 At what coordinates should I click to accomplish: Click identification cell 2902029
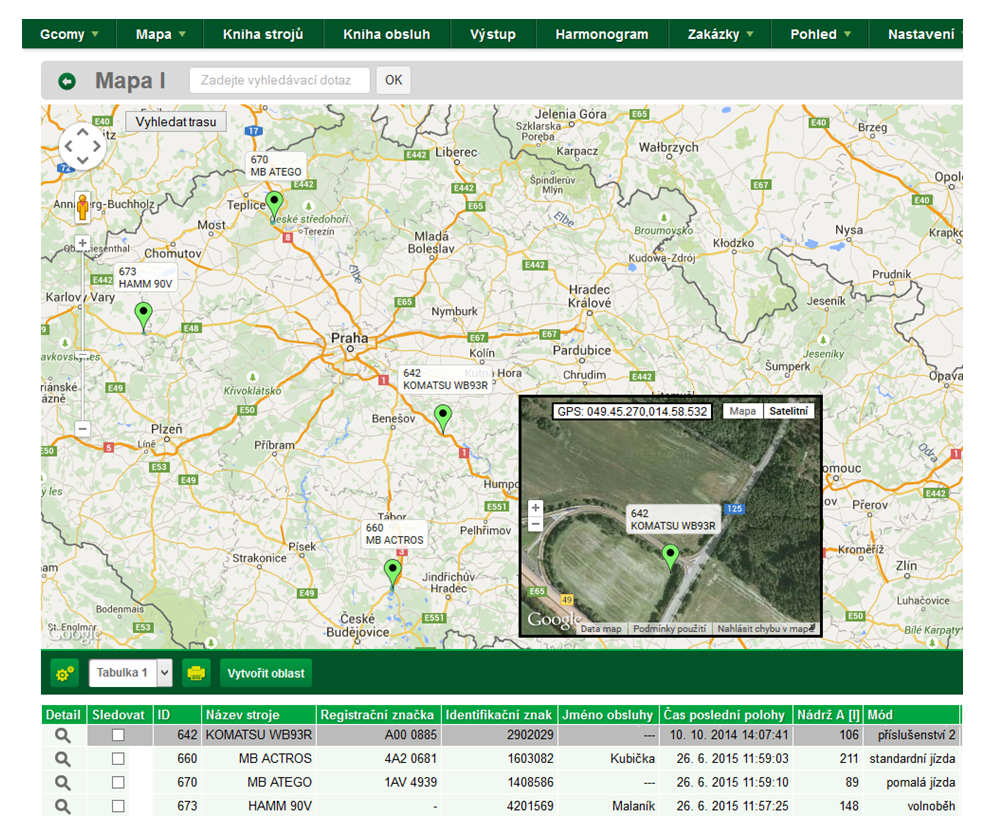(498, 735)
